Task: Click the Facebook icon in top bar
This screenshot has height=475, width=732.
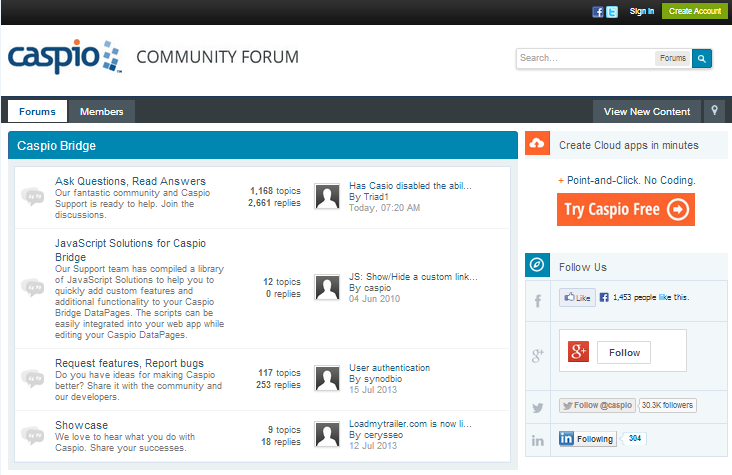Action: click(x=598, y=11)
